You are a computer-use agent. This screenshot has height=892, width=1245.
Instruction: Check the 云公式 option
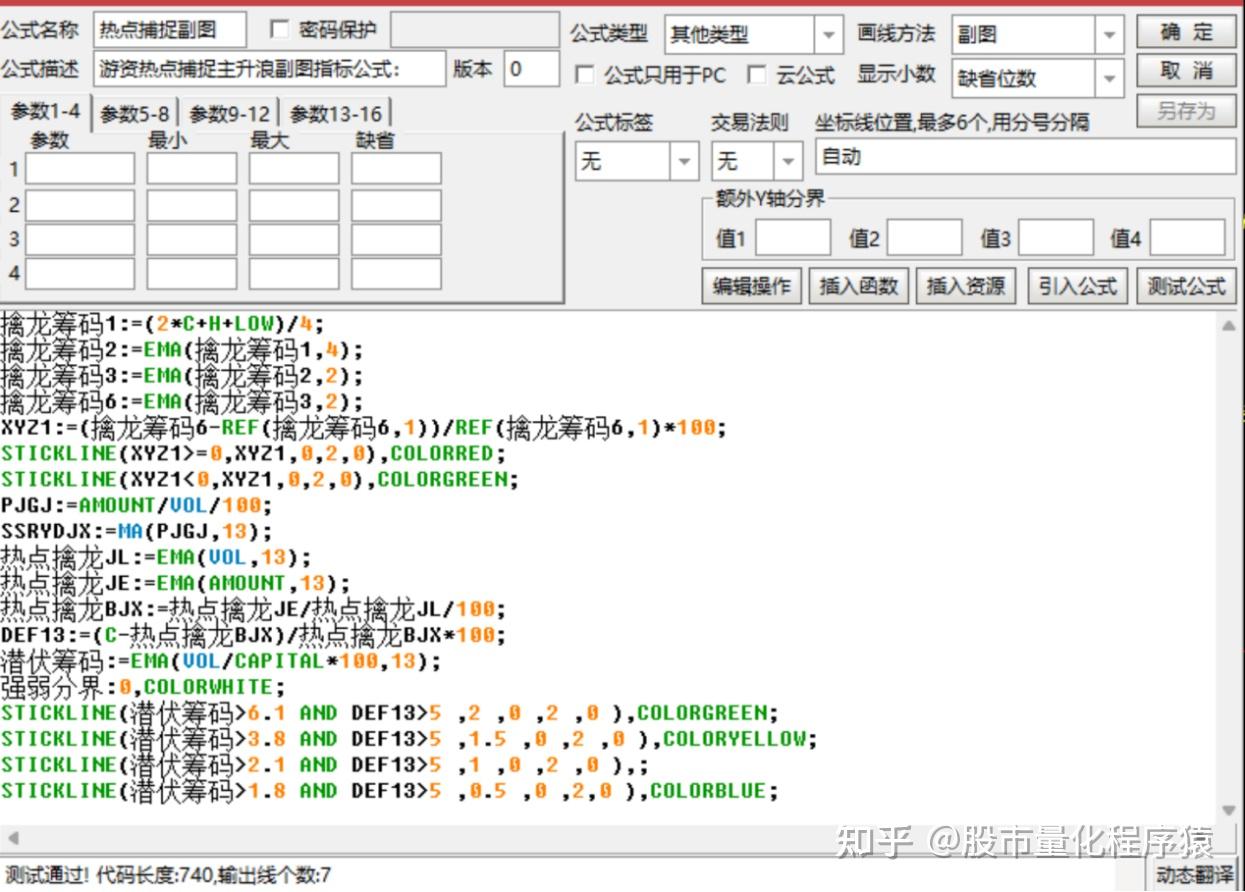click(758, 75)
